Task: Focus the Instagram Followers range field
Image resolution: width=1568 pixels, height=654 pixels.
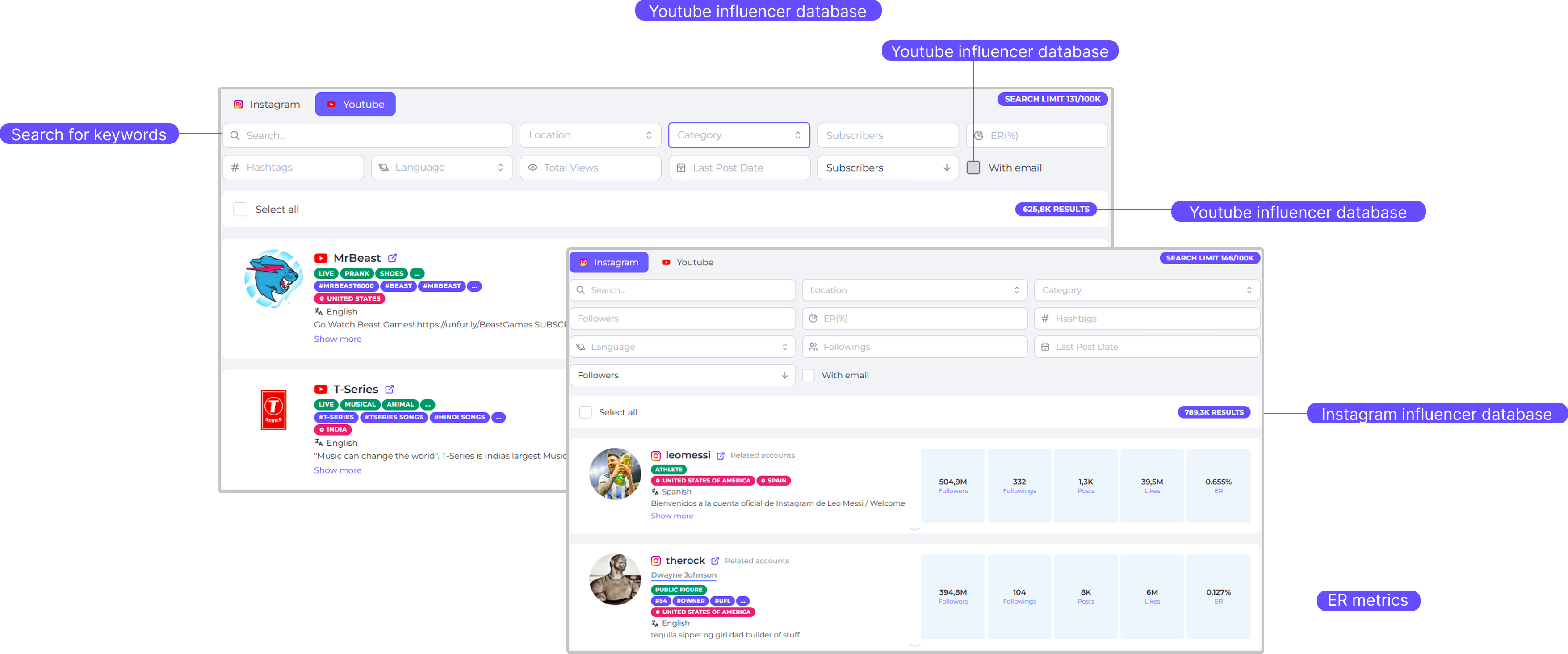Action: pyautogui.click(x=682, y=319)
